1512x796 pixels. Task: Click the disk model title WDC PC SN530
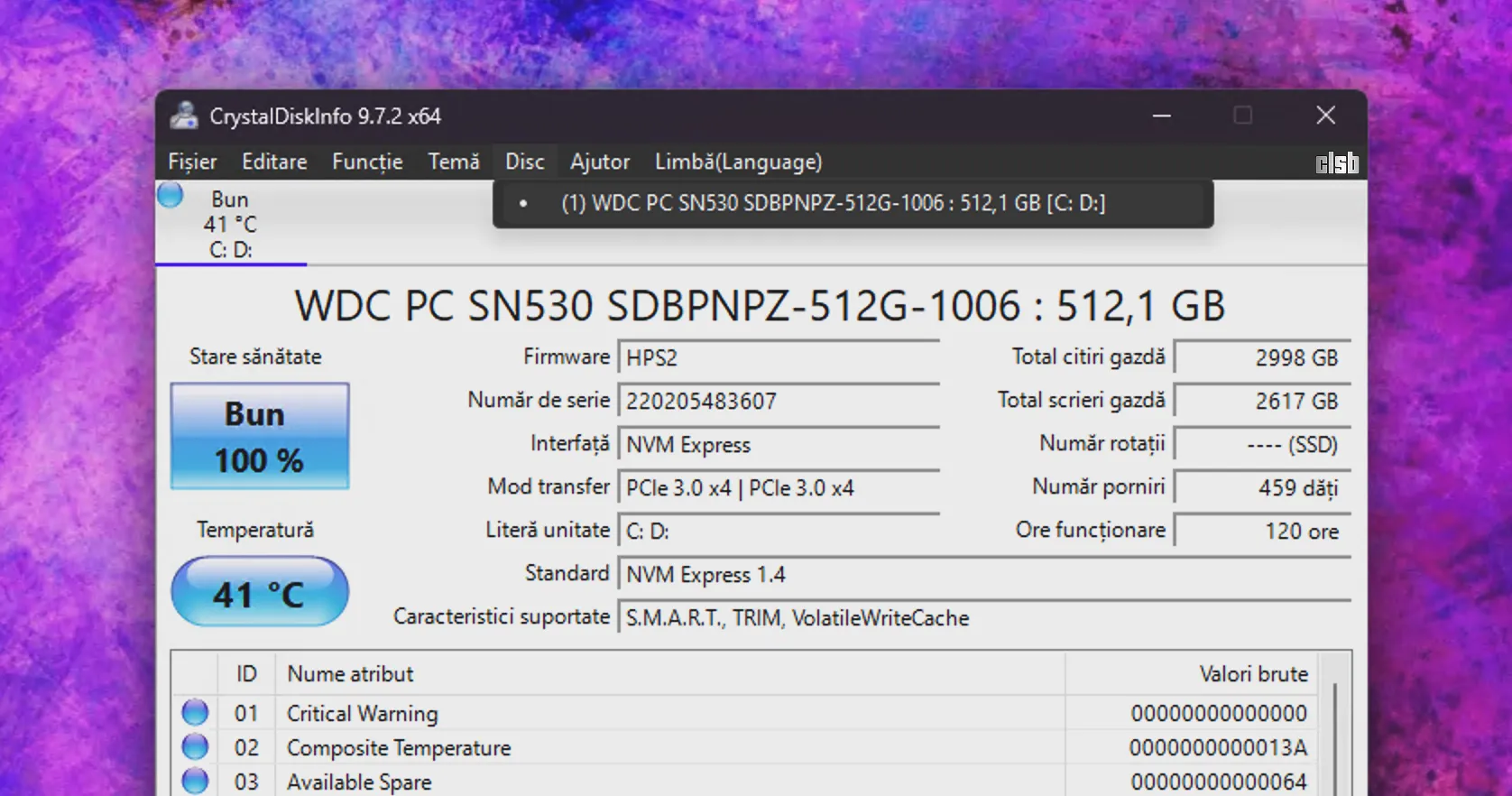(760, 306)
